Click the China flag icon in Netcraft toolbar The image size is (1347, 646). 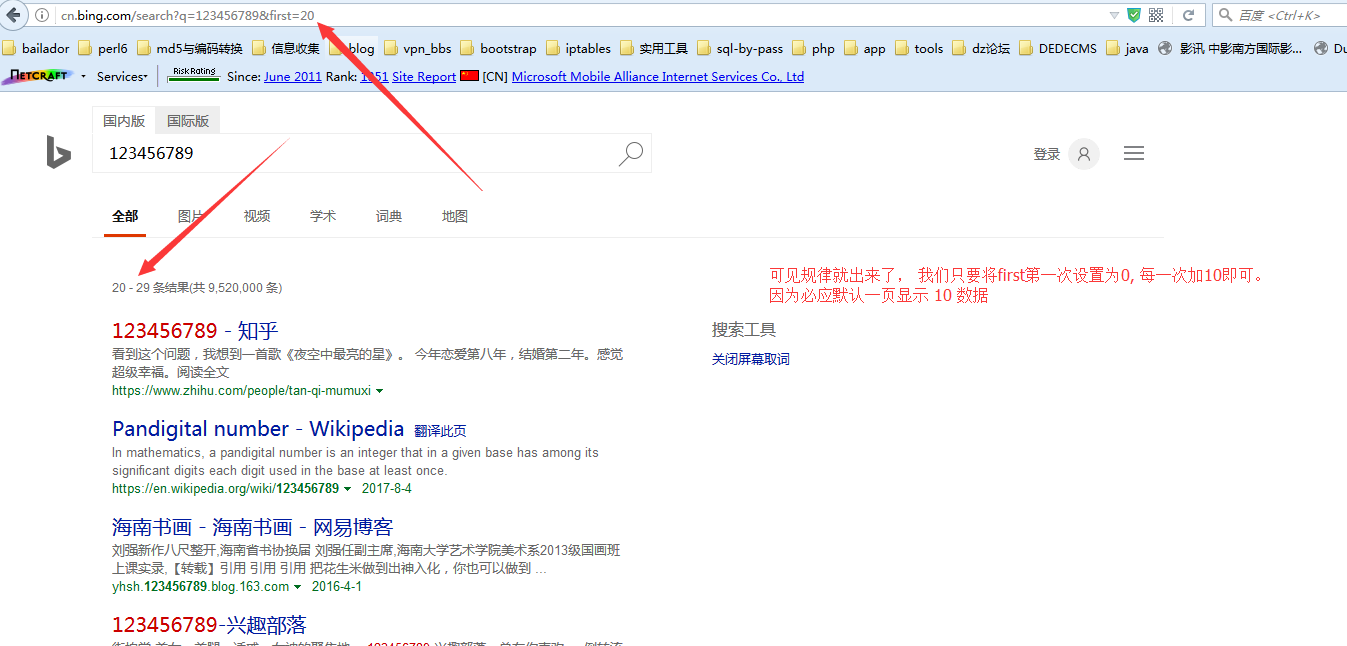(x=469, y=76)
